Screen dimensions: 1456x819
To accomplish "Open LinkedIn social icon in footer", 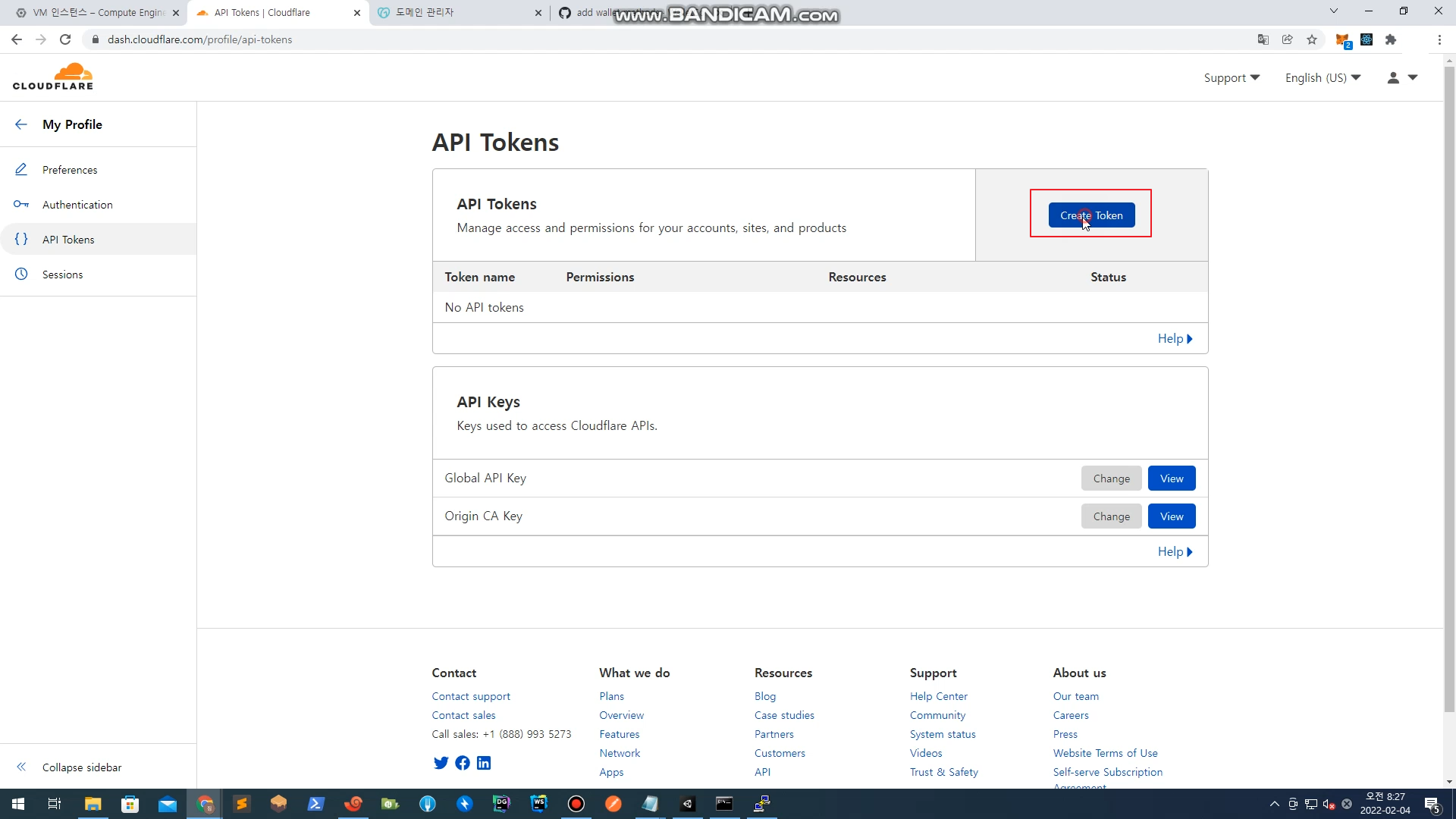I will [x=484, y=763].
